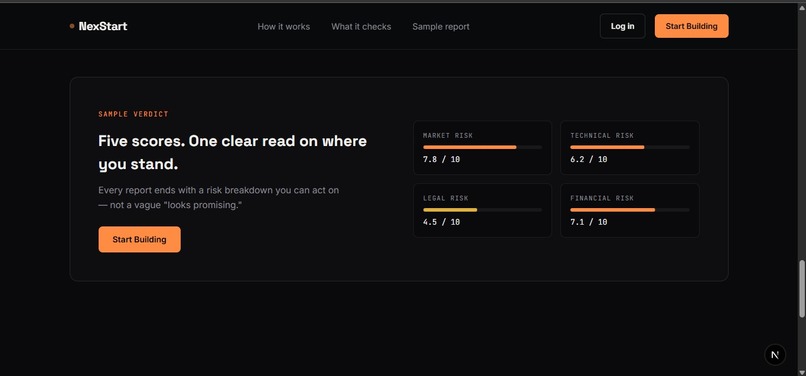Go to What it checks
This screenshot has width=806, height=376.
click(x=361, y=26)
